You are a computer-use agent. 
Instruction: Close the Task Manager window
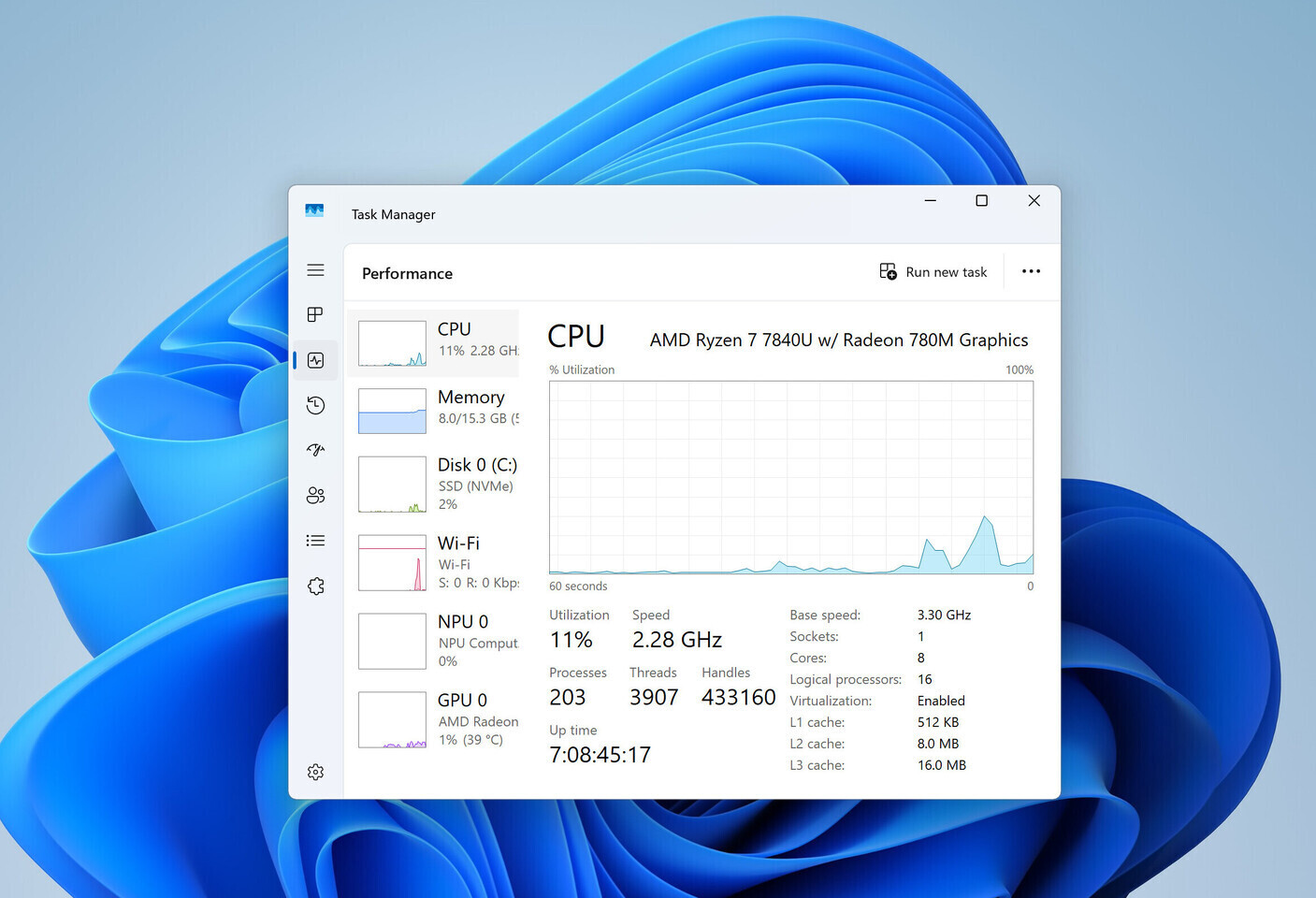click(x=1034, y=200)
